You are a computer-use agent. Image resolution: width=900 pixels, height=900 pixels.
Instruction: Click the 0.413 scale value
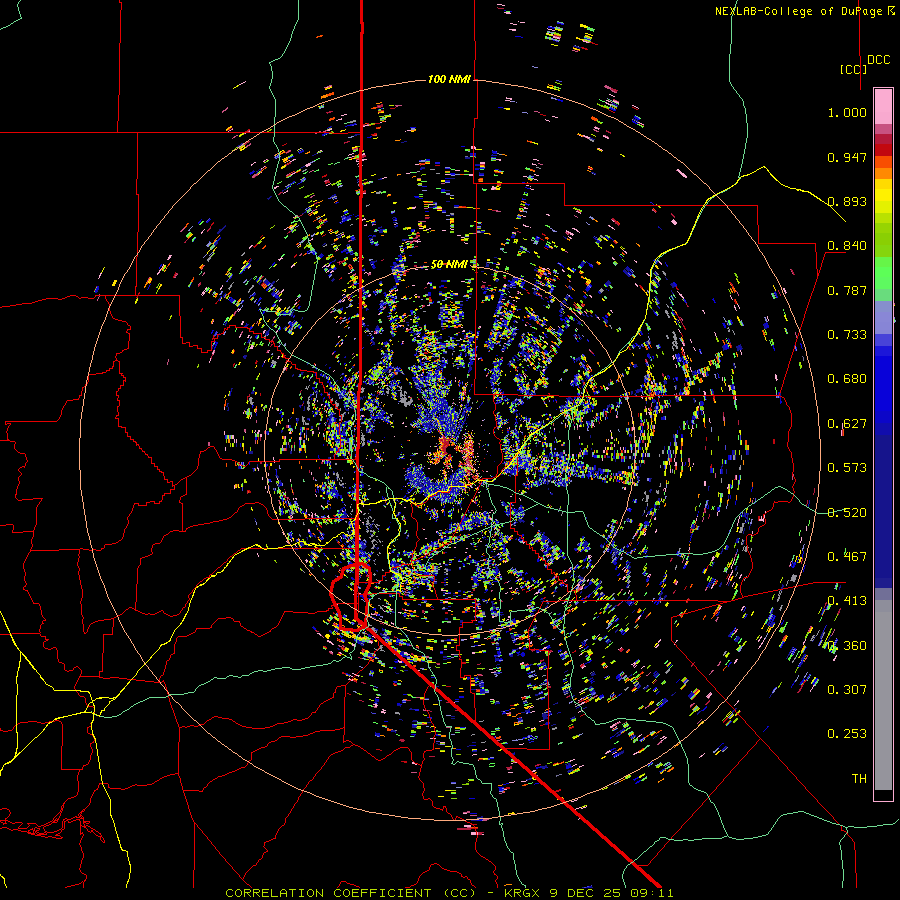pos(847,601)
